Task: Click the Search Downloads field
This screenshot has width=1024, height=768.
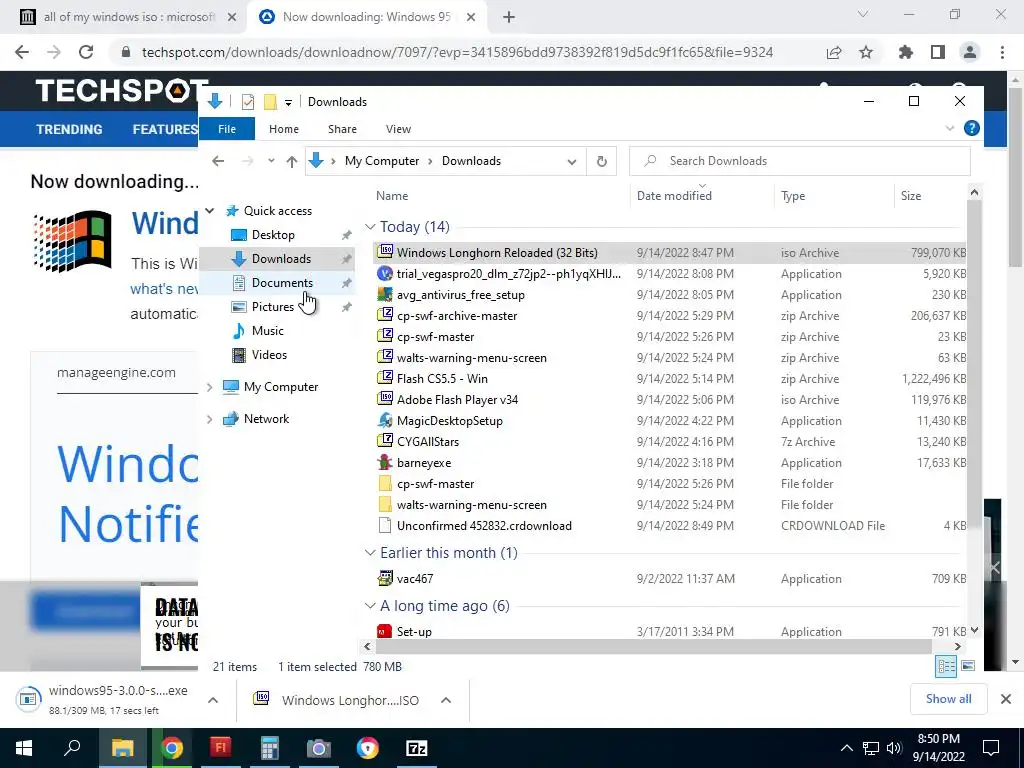Action: [x=799, y=161]
